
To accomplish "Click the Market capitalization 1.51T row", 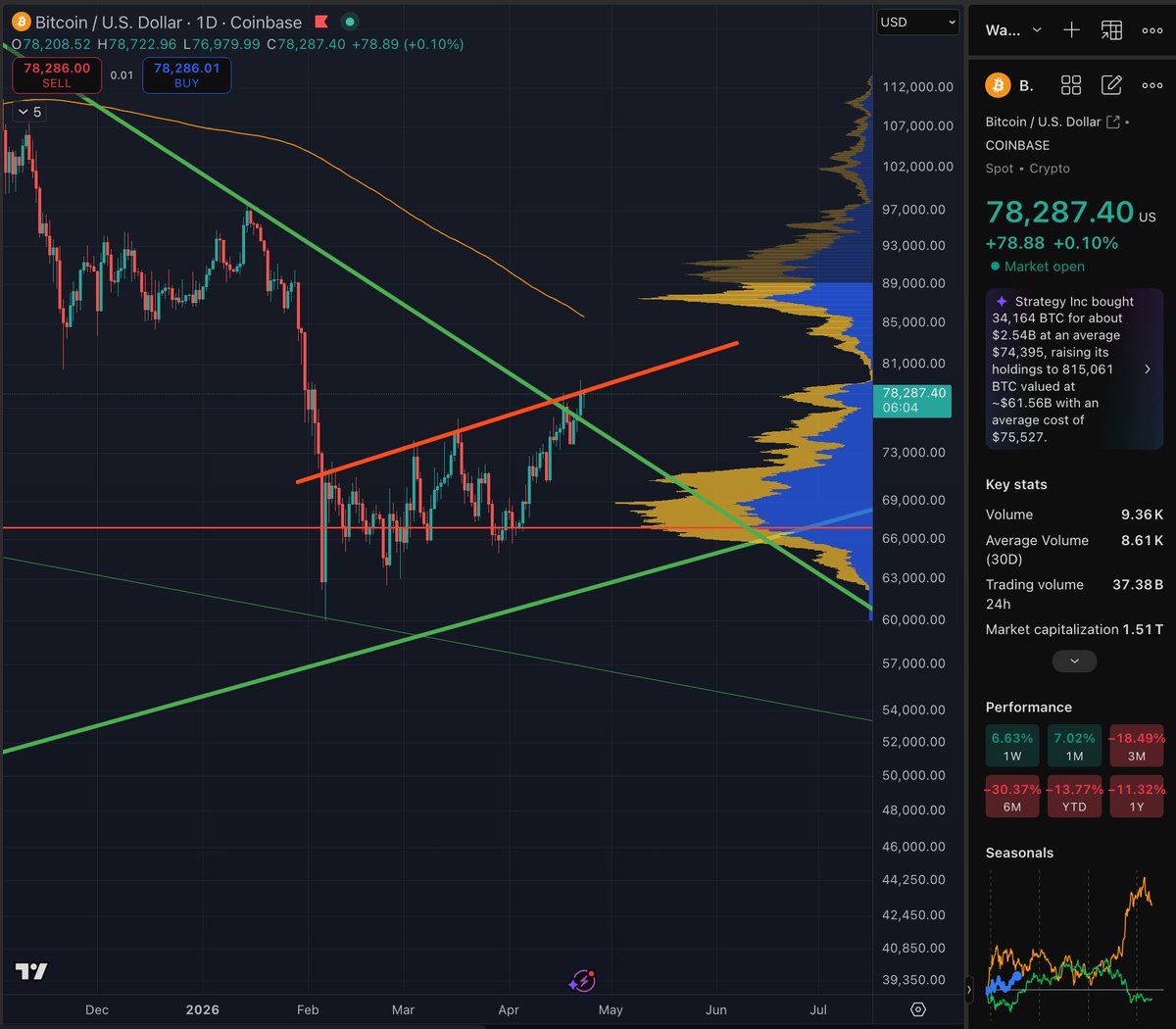I will click(1074, 629).
